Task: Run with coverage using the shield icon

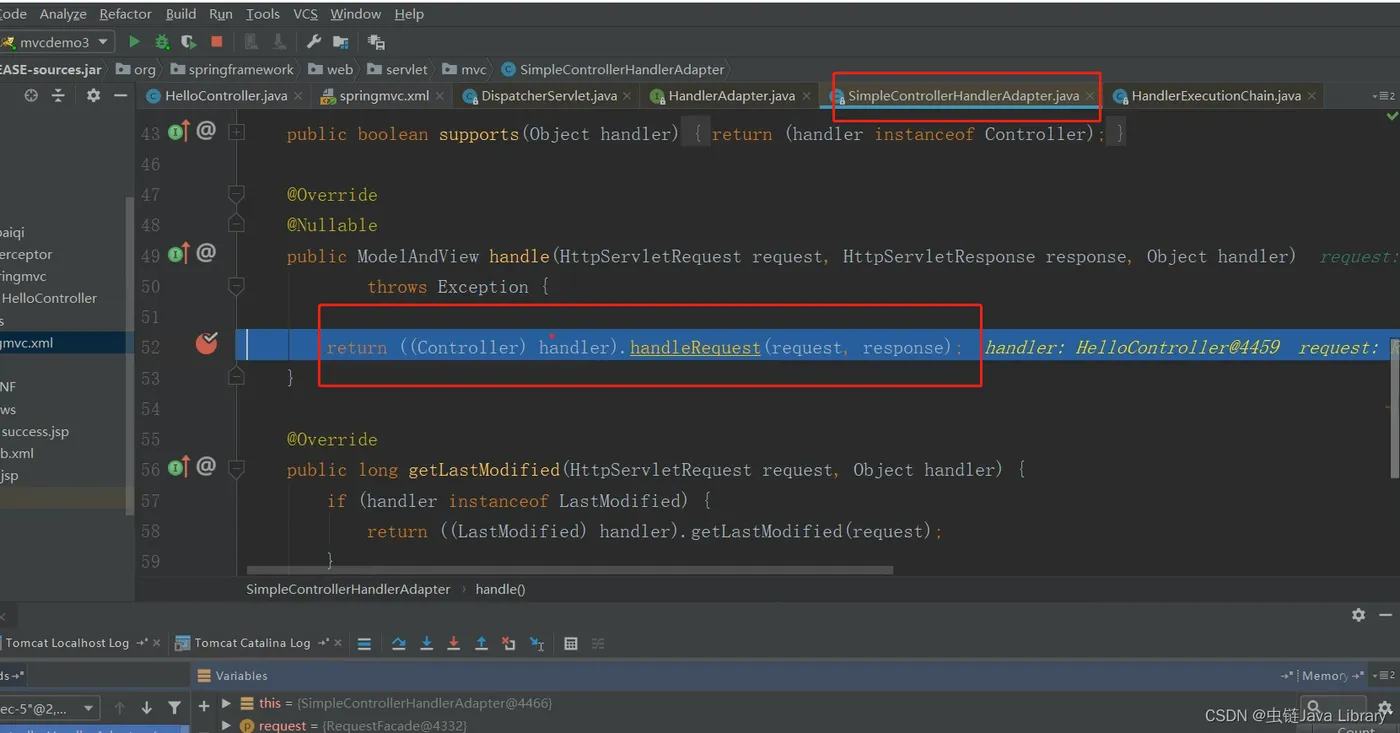Action: (x=189, y=42)
